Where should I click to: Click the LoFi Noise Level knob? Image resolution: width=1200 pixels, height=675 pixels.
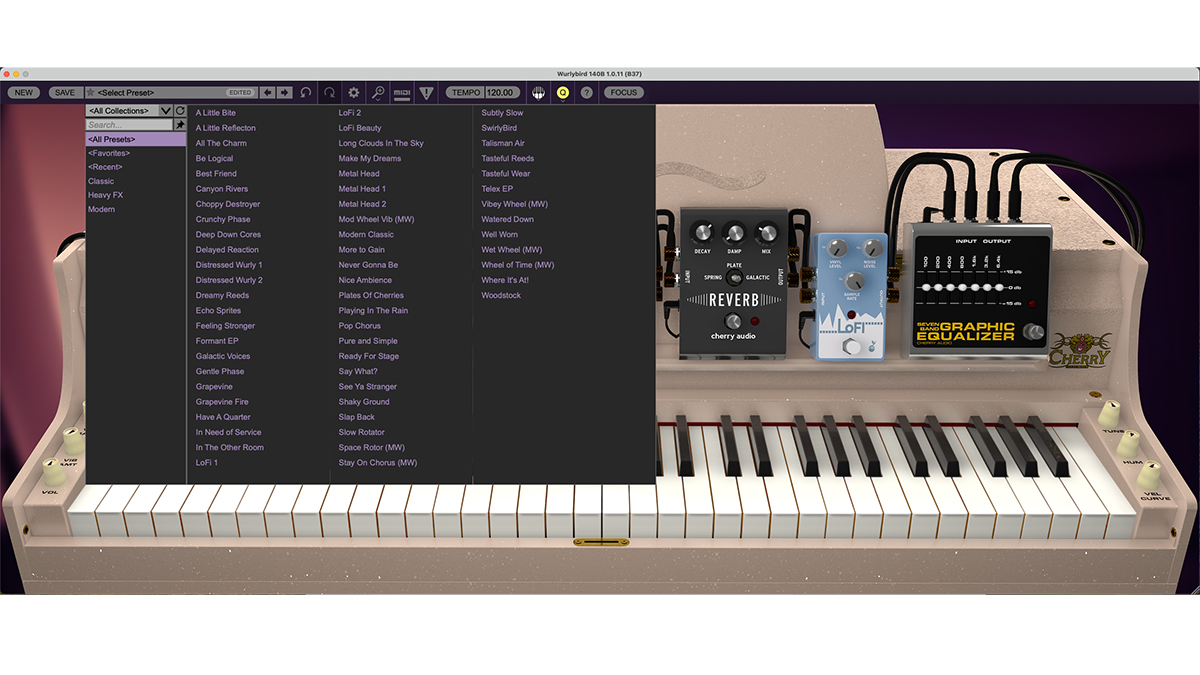(x=872, y=248)
